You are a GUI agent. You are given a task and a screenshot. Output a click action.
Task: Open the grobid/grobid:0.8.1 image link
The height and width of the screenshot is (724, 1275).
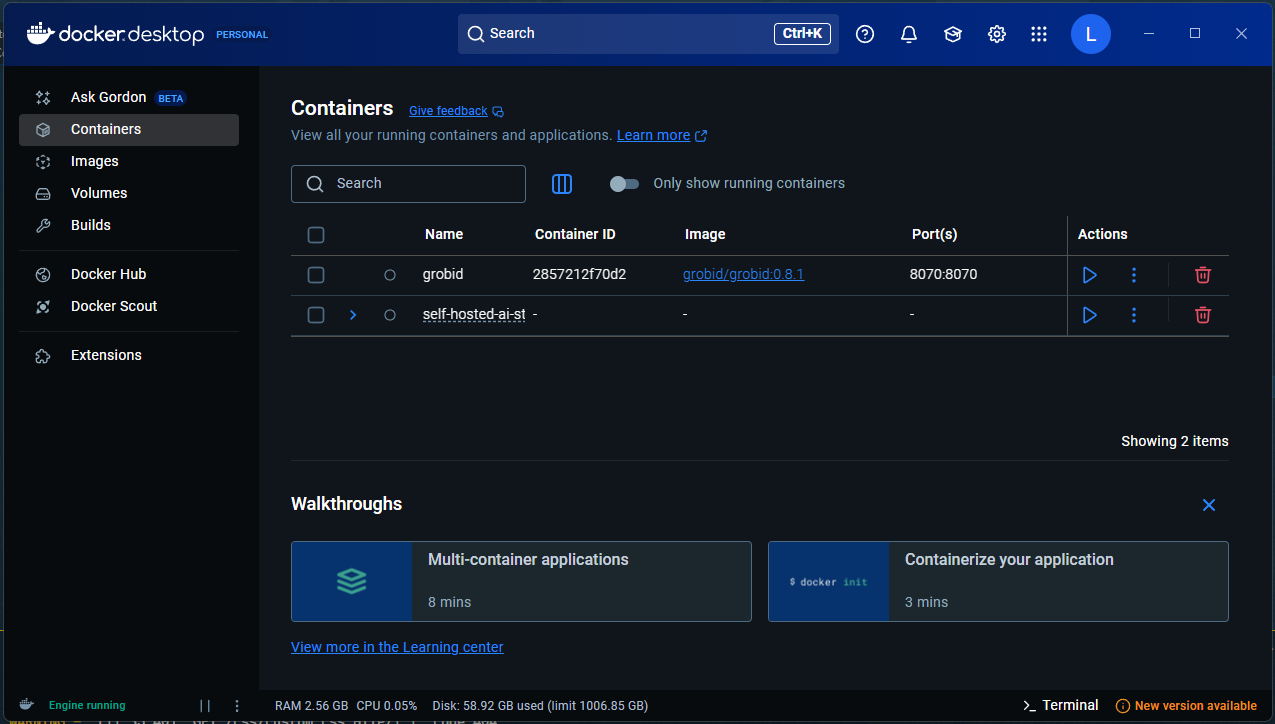(x=743, y=274)
